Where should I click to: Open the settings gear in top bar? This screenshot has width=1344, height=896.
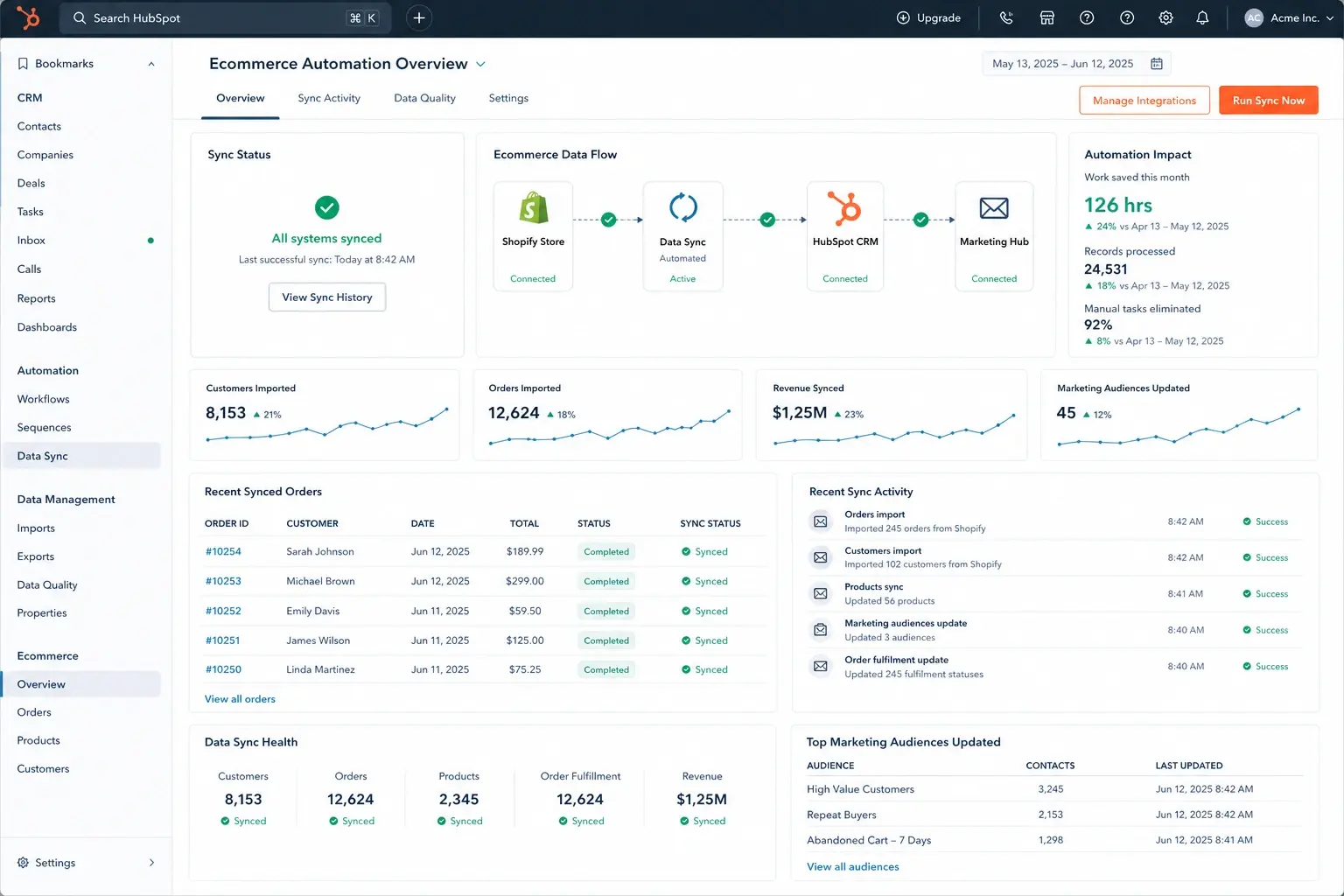coord(1165,17)
